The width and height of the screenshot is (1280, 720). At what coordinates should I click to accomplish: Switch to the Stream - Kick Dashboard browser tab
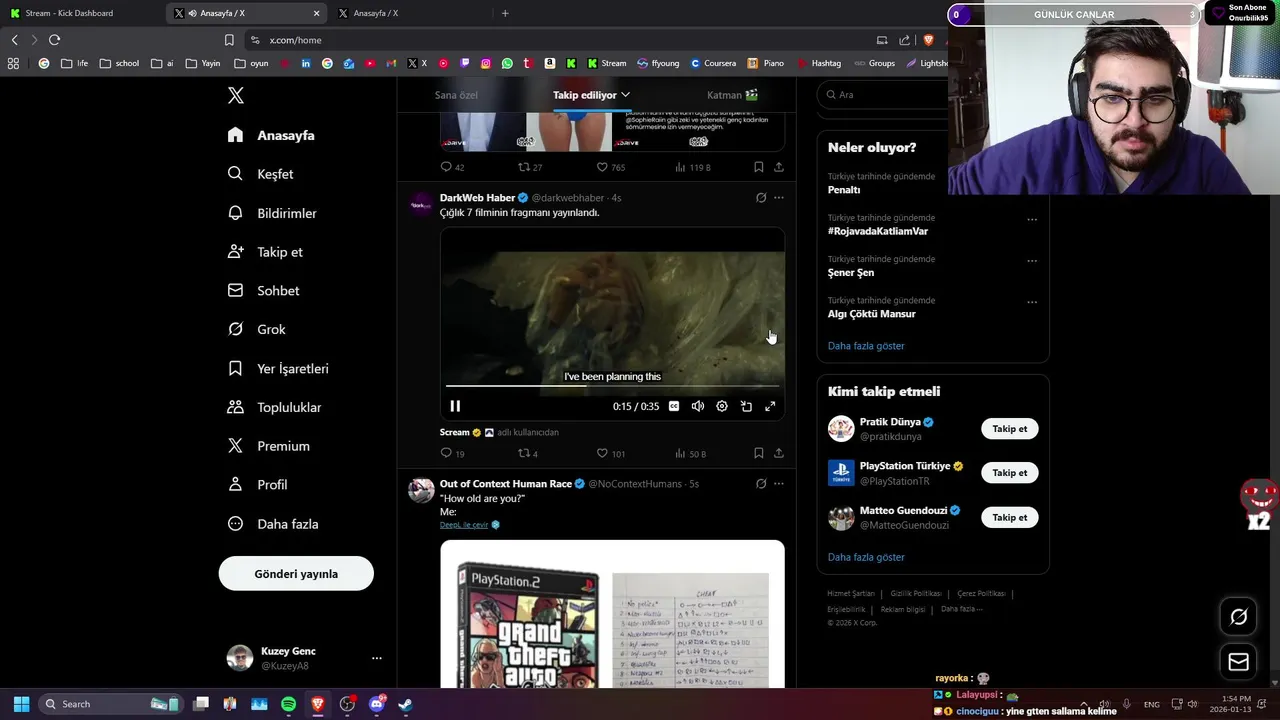[x=80, y=13]
